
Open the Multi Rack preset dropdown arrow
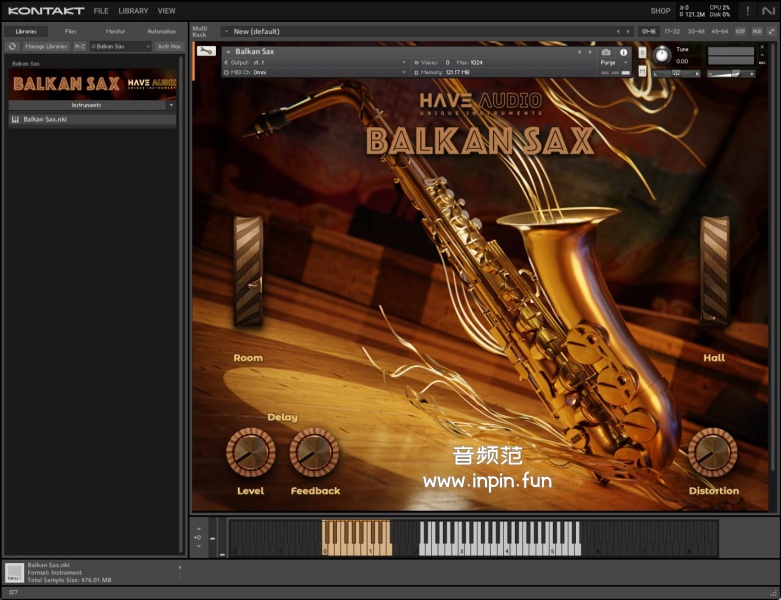227,31
